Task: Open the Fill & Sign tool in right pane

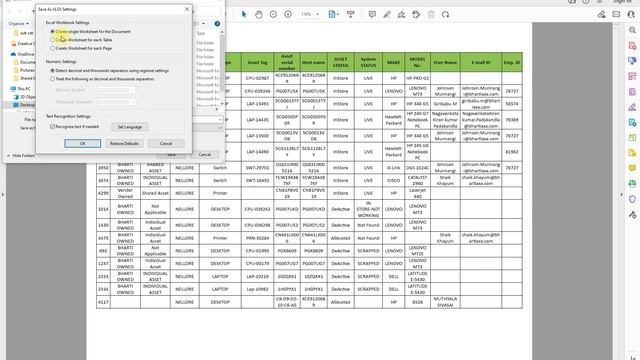Action: coord(632,107)
